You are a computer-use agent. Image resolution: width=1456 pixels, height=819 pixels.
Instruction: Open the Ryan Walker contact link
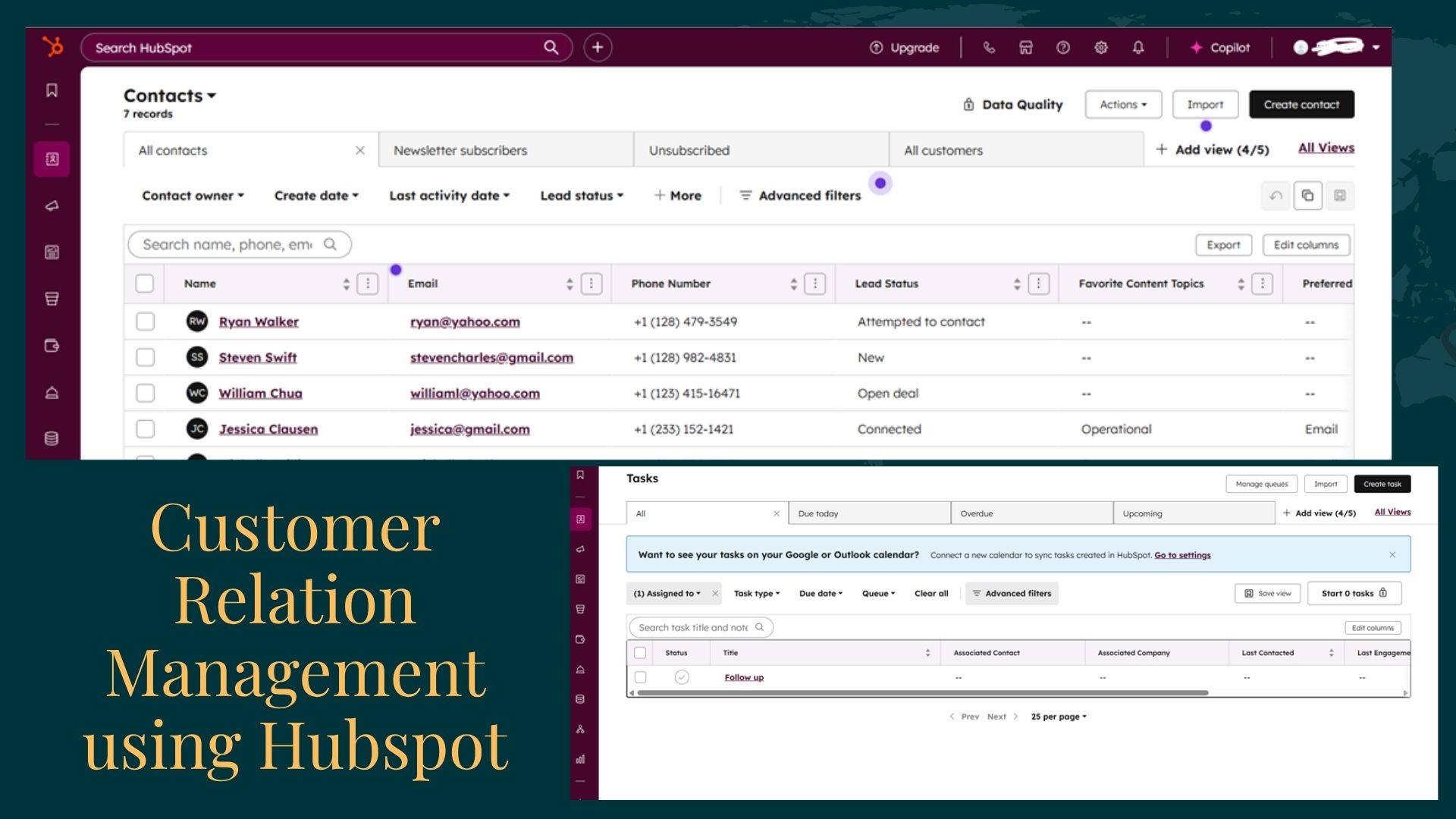pos(259,322)
